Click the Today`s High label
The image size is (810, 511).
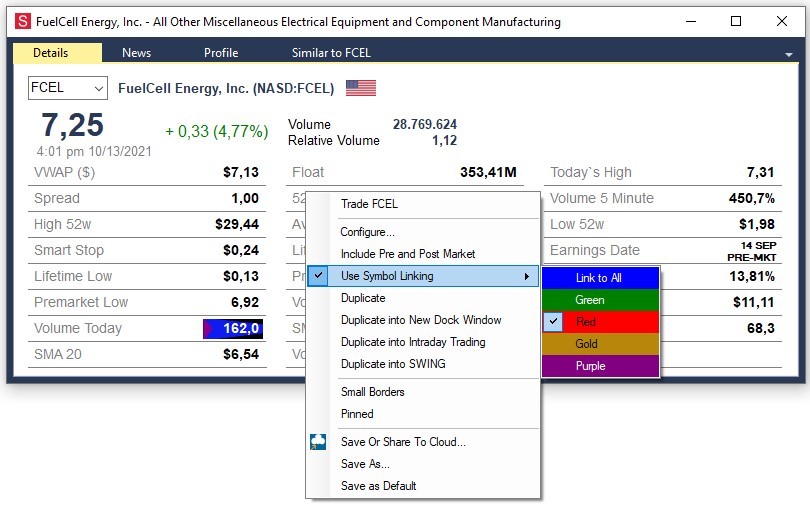click(590, 172)
